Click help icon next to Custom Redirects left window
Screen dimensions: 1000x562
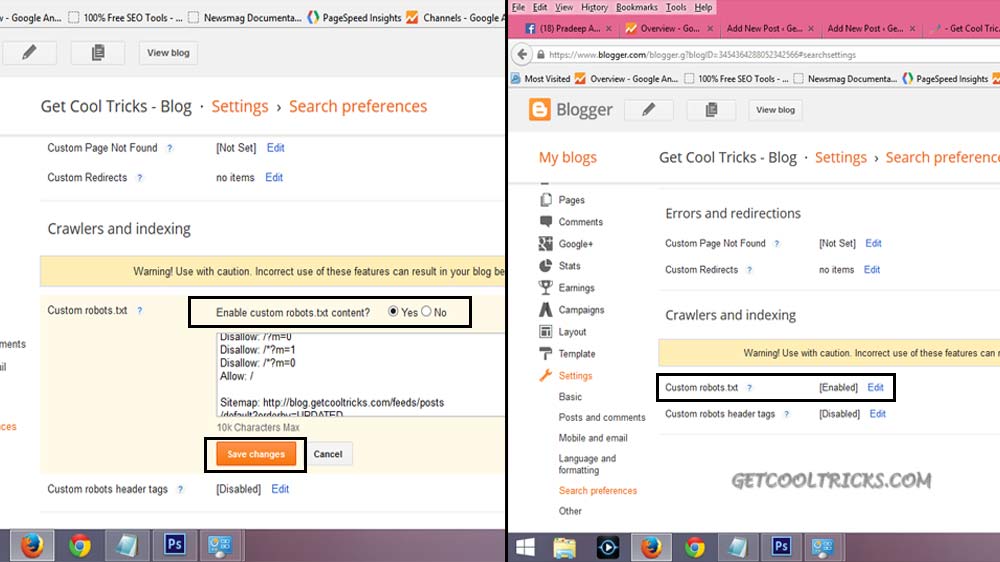click(x=140, y=178)
